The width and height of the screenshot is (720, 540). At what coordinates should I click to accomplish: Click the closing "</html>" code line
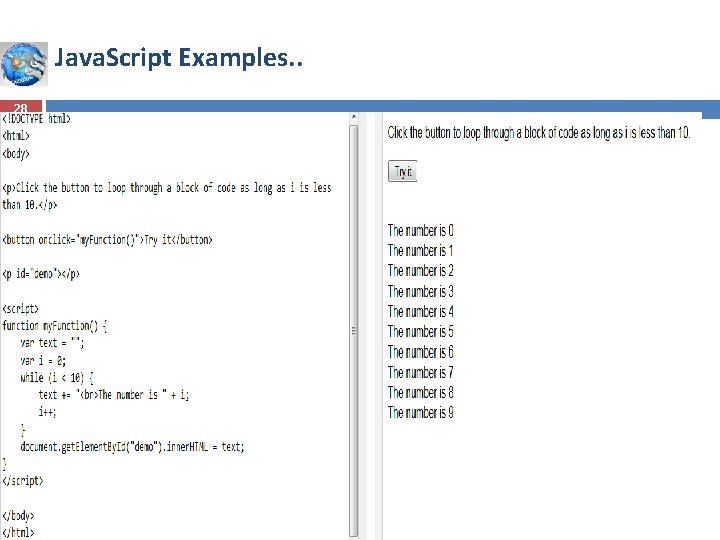pos(18,533)
